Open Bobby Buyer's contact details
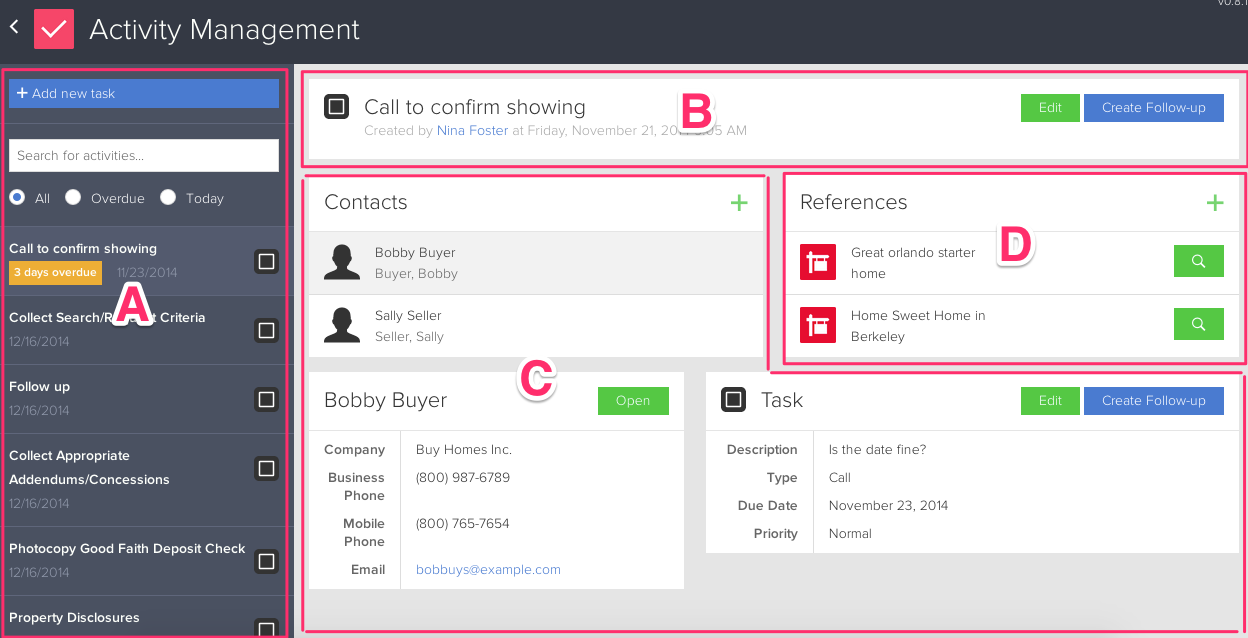The height and width of the screenshot is (638, 1248). 633,400
